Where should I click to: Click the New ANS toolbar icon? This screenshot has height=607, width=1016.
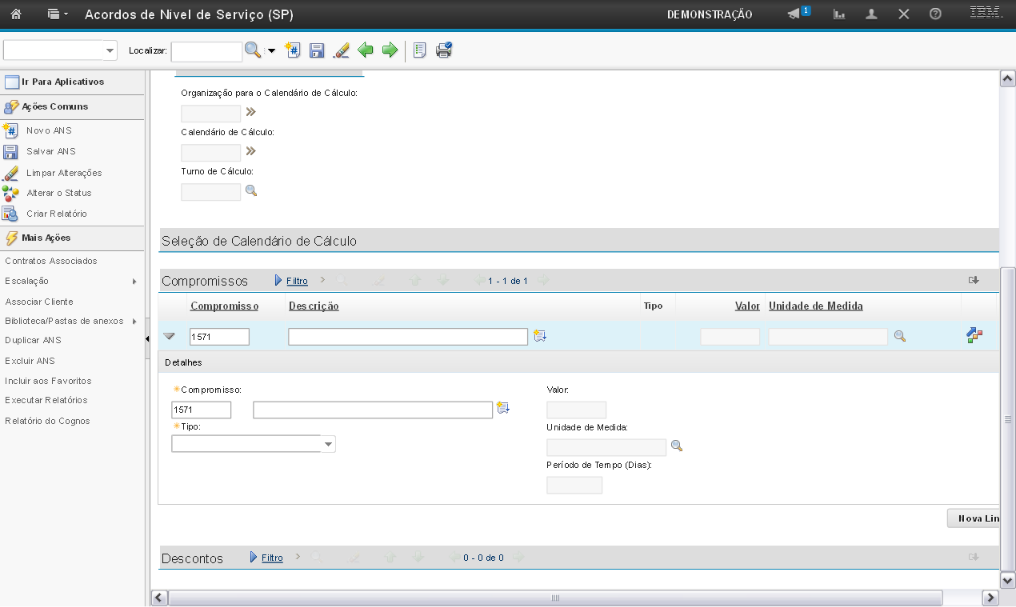(293, 51)
